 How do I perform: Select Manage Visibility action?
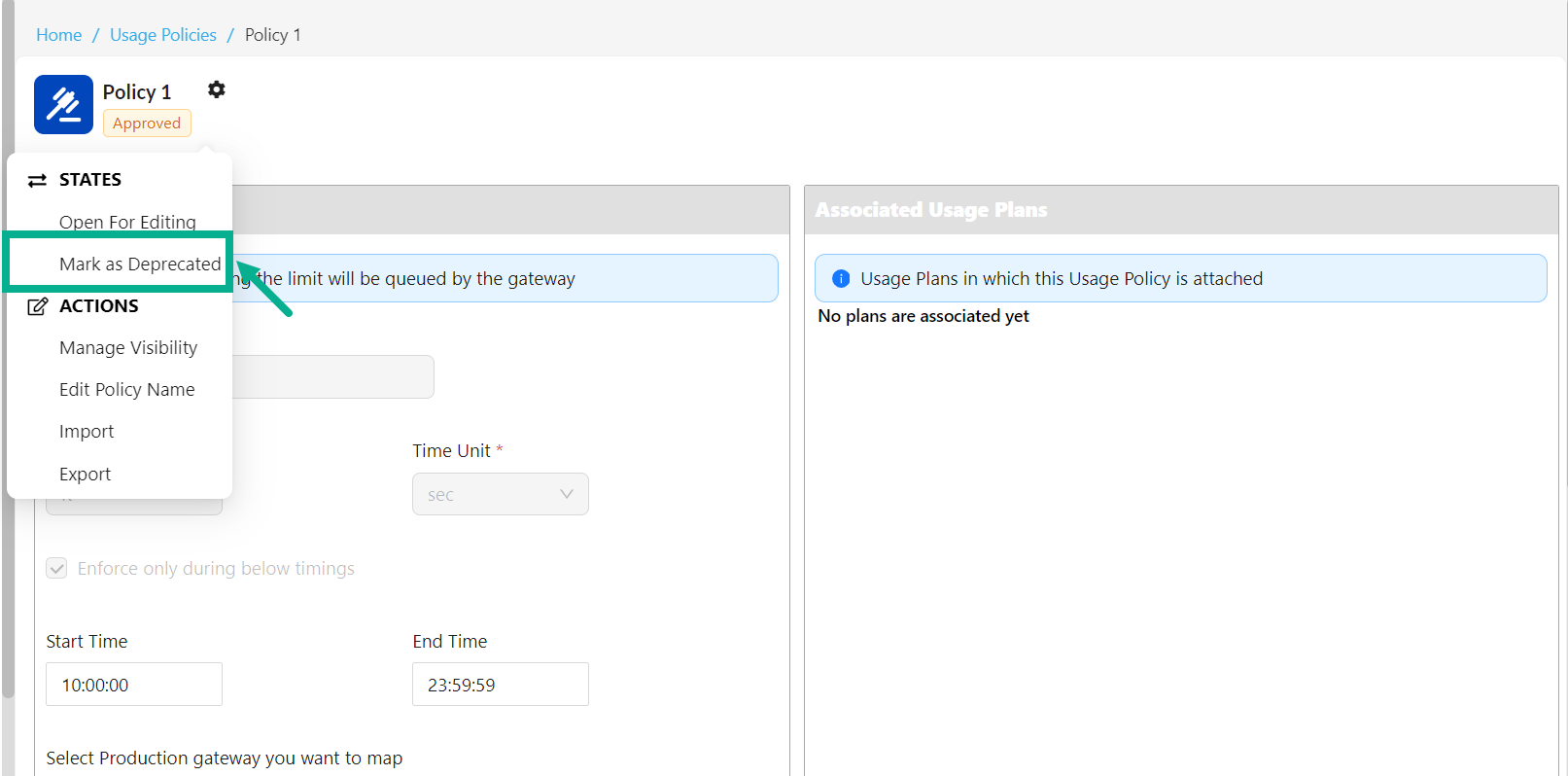pyautogui.click(x=128, y=347)
